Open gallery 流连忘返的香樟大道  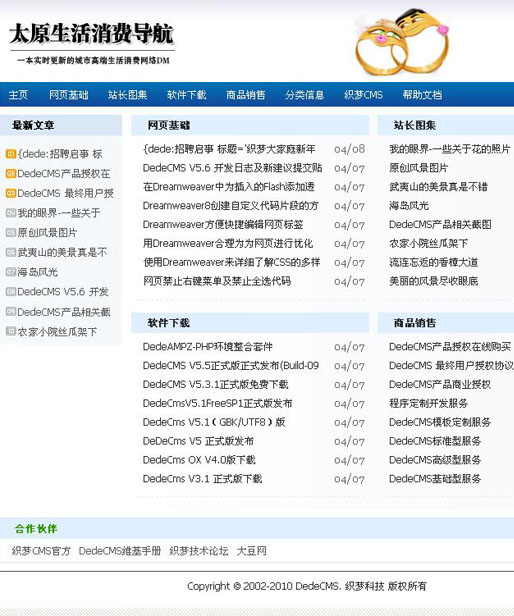click(x=433, y=262)
